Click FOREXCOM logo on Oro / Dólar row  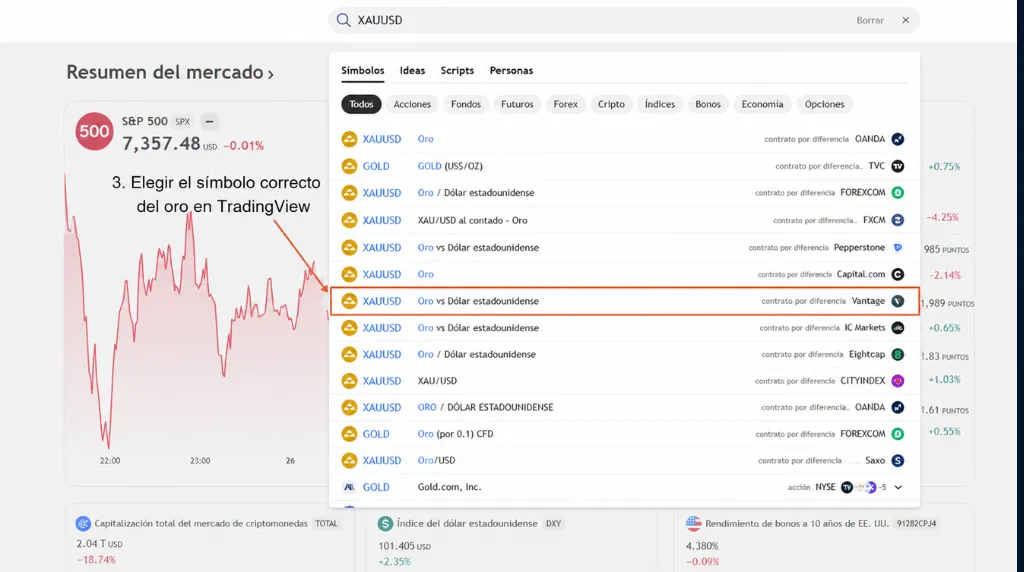898,193
